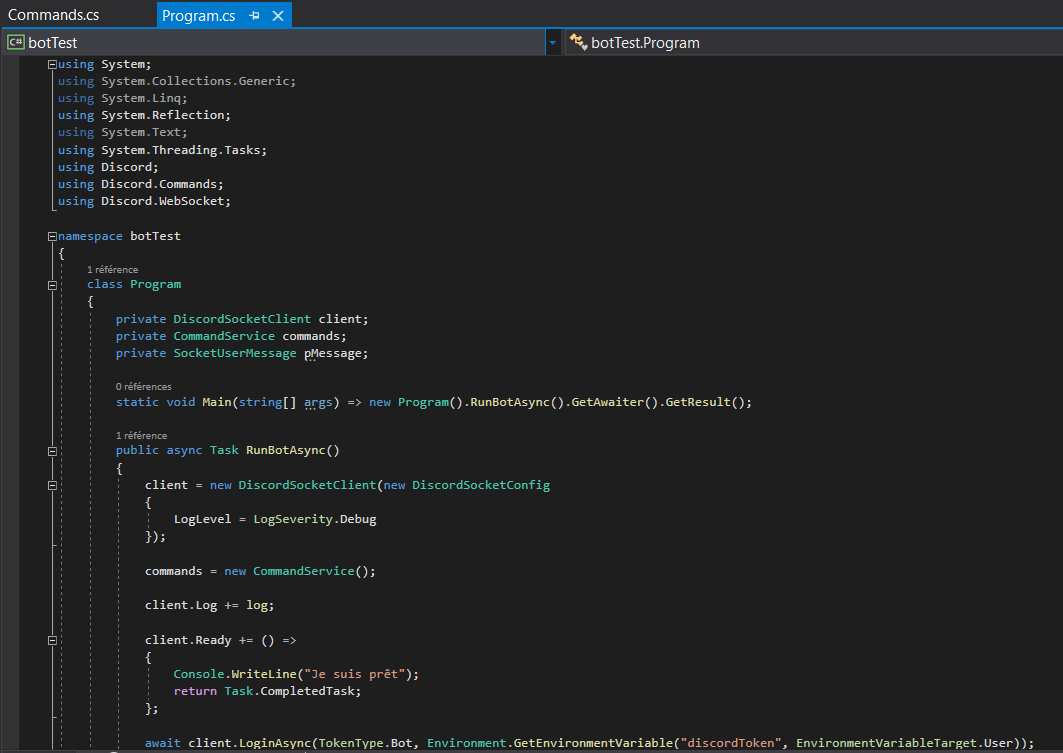Collapse the RunBotAsync method block
Viewport: 1063px width, 753px height.
(x=52, y=451)
